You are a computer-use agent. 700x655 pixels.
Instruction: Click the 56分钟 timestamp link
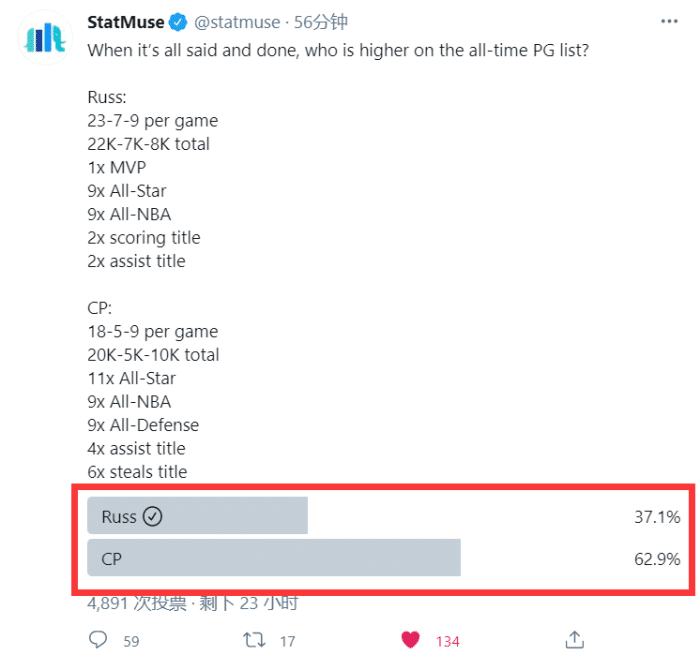click(320, 23)
